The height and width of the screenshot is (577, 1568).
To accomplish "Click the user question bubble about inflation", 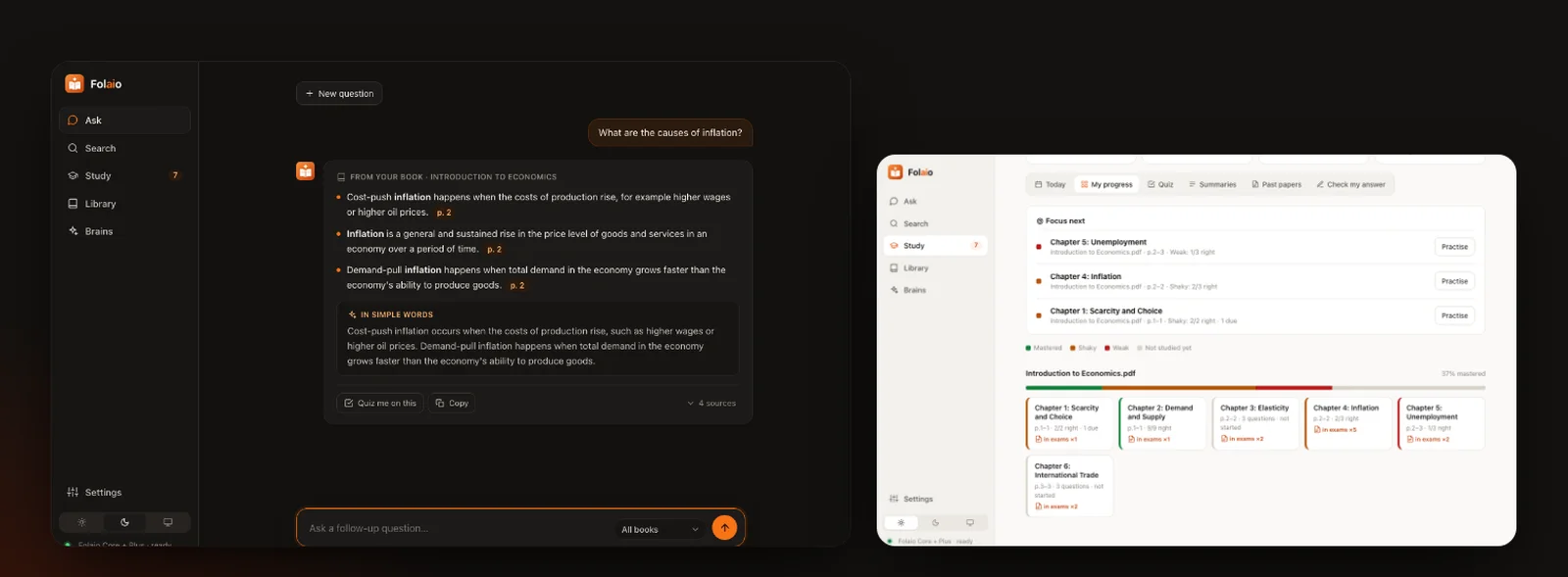I will (670, 132).
